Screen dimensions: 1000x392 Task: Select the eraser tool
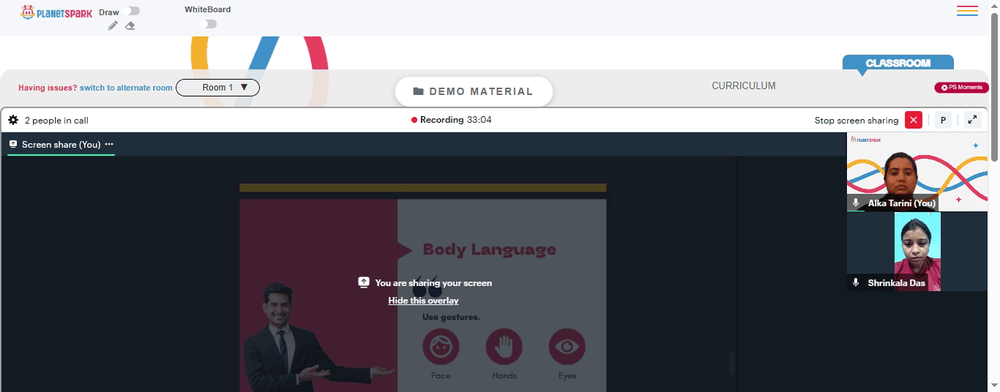[130, 25]
